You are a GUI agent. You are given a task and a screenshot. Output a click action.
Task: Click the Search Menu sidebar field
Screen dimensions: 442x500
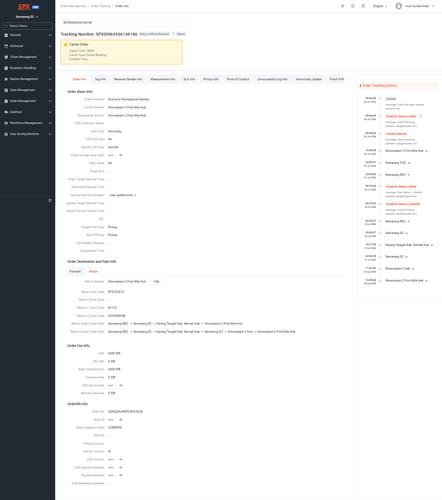click(27, 26)
